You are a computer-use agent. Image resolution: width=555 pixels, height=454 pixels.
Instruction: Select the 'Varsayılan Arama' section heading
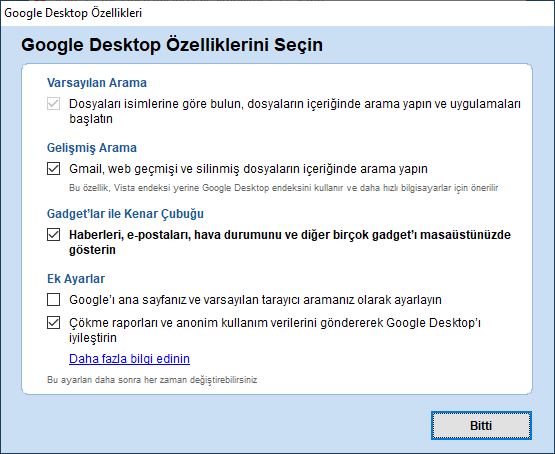(x=97, y=83)
